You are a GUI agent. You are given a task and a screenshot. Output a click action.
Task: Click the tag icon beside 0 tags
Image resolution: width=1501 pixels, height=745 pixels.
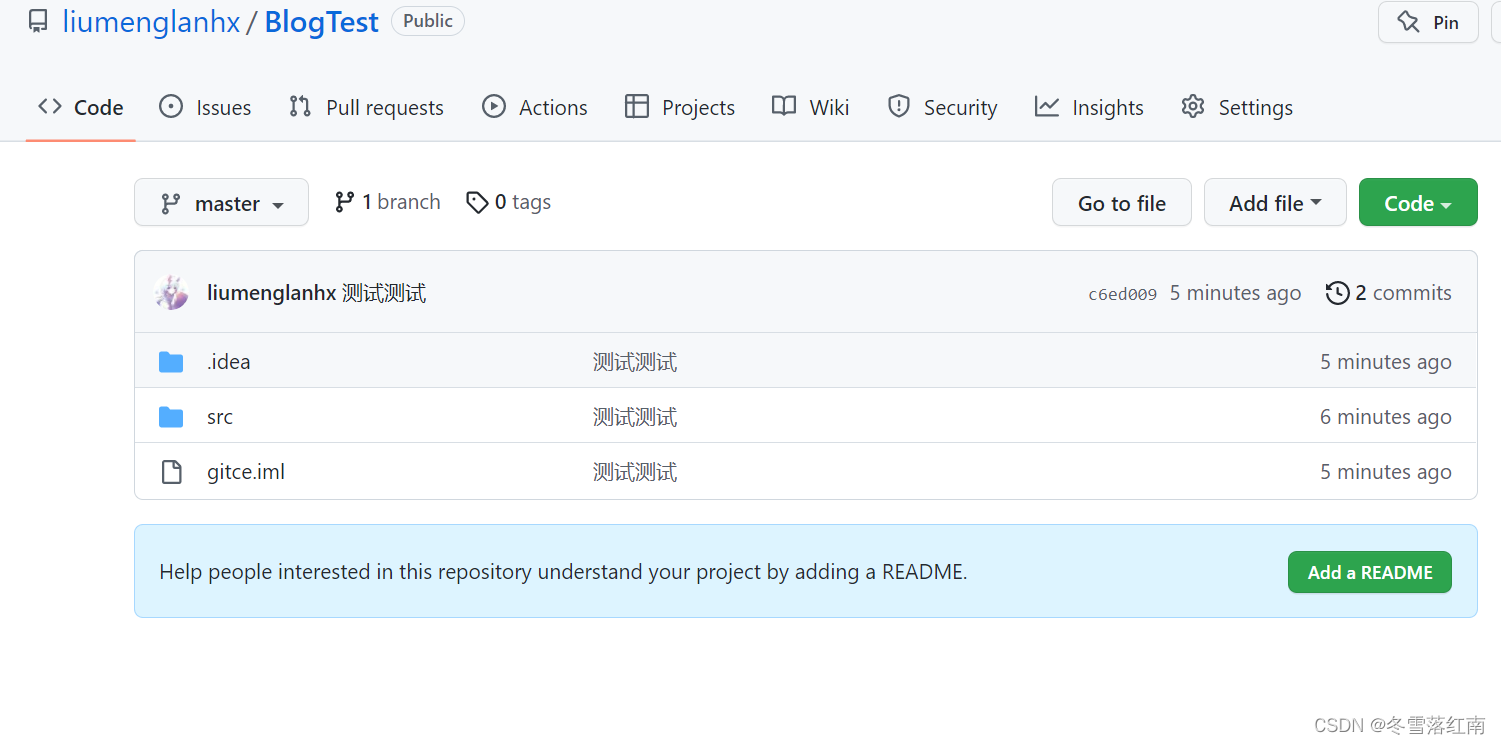tap(477, 202)
